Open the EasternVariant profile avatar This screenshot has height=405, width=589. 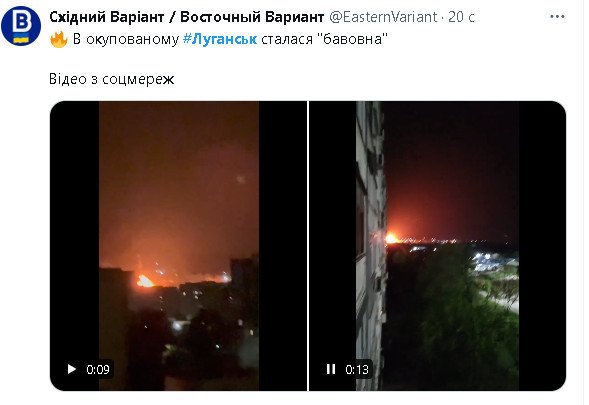(x=21, y=25)
